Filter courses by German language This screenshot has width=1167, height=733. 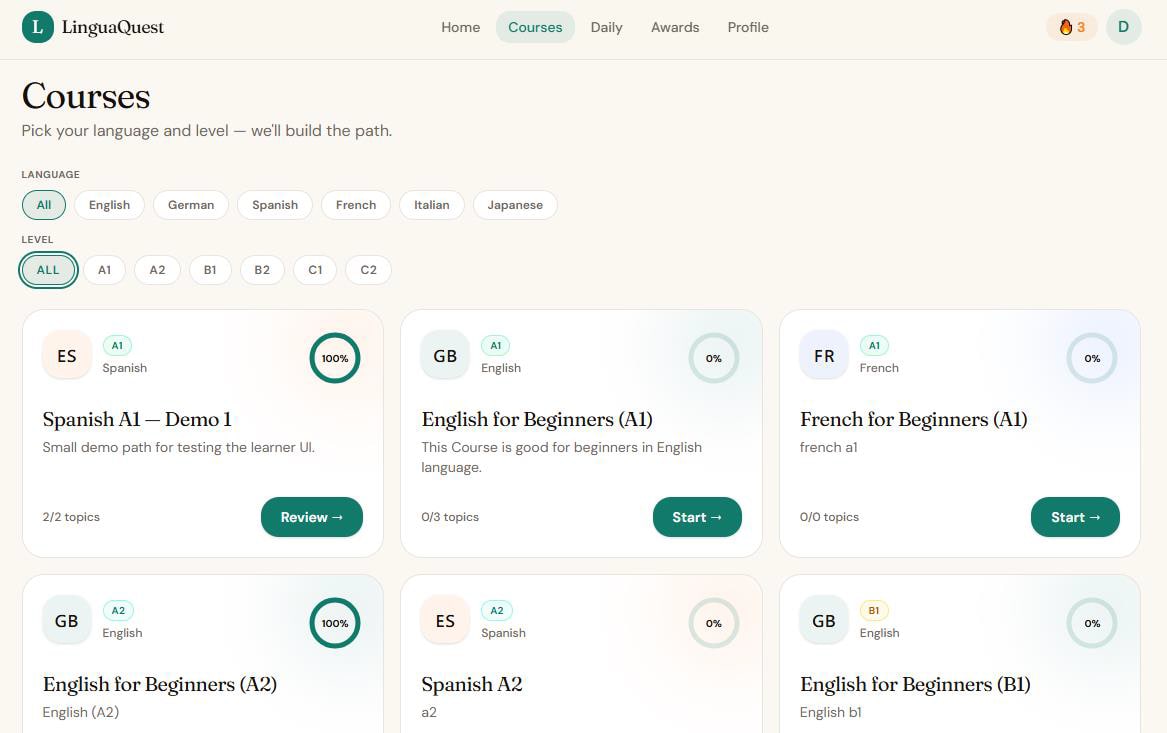coord(191,205)
